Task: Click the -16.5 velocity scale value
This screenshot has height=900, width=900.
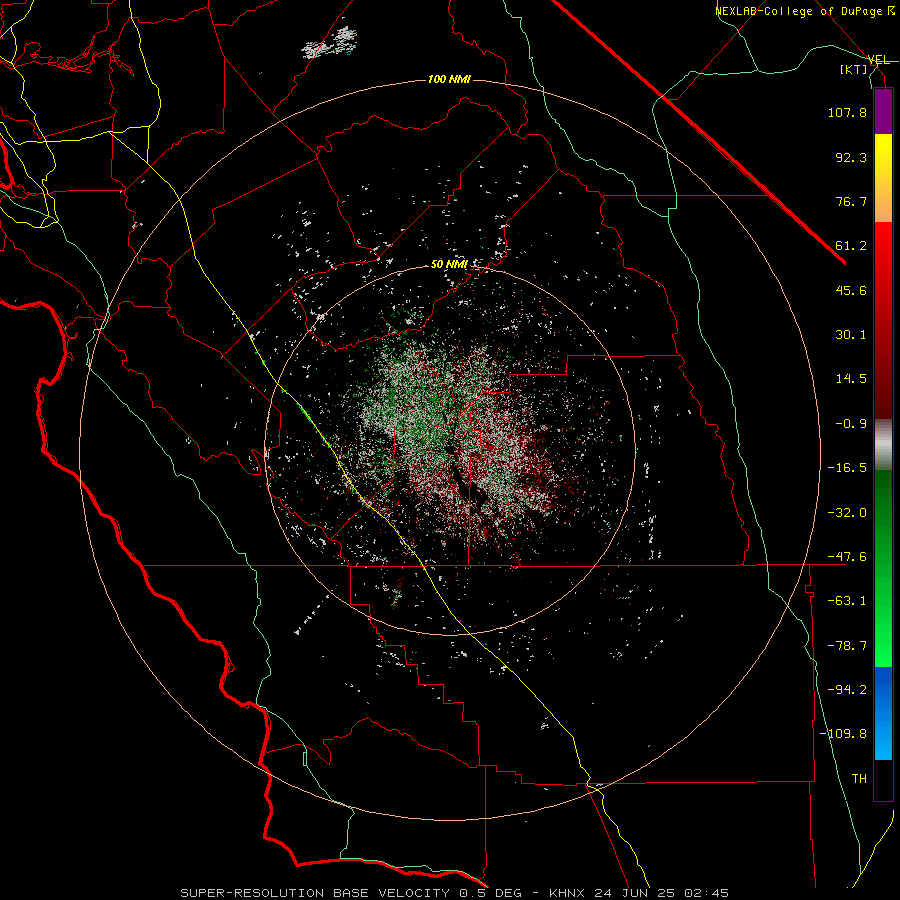Action: tap(847, 468)
